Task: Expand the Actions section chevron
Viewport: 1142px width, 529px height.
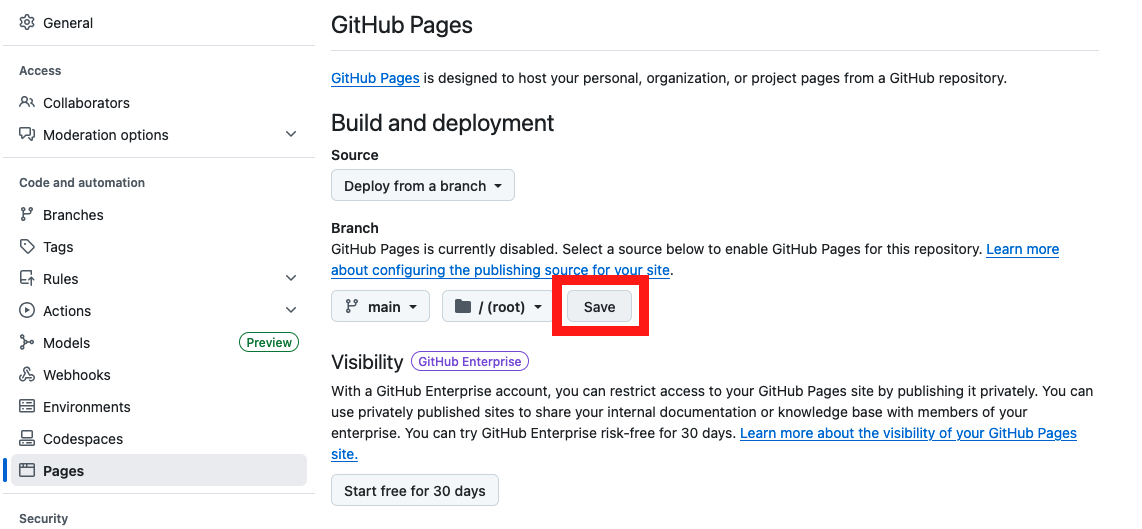Action: coord(291,310)
